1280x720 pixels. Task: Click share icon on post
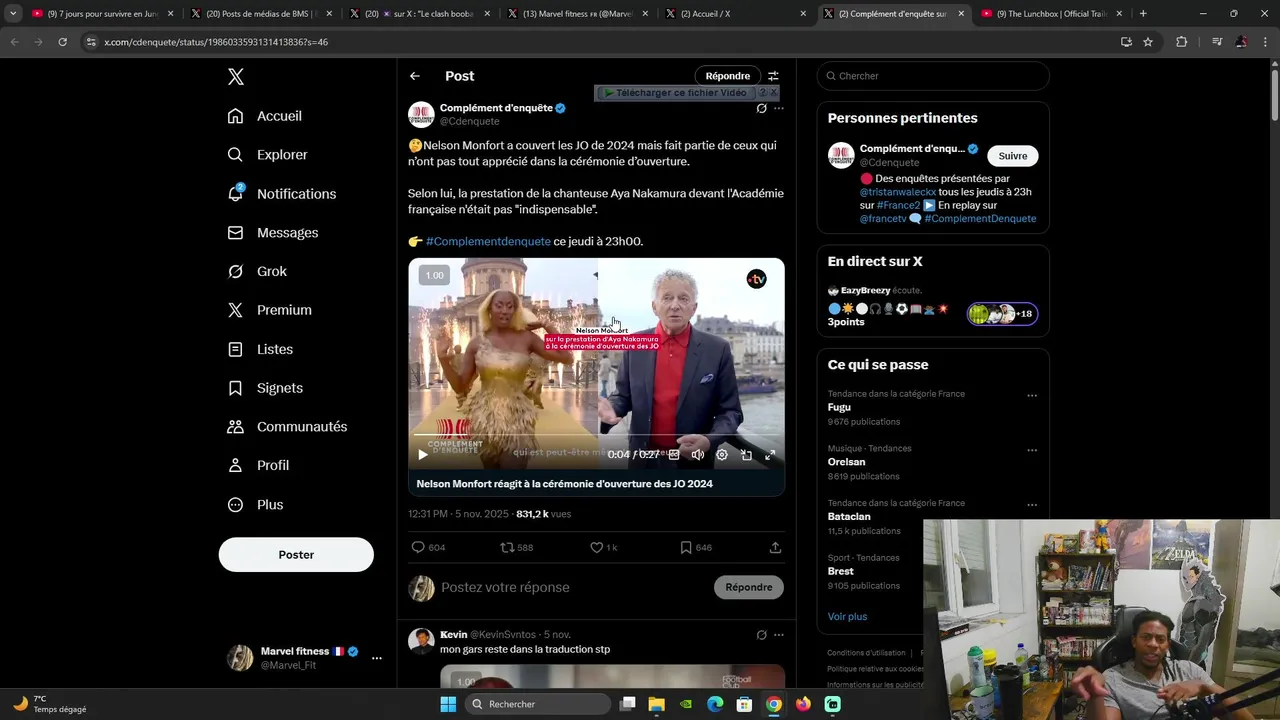coord(775,548)
